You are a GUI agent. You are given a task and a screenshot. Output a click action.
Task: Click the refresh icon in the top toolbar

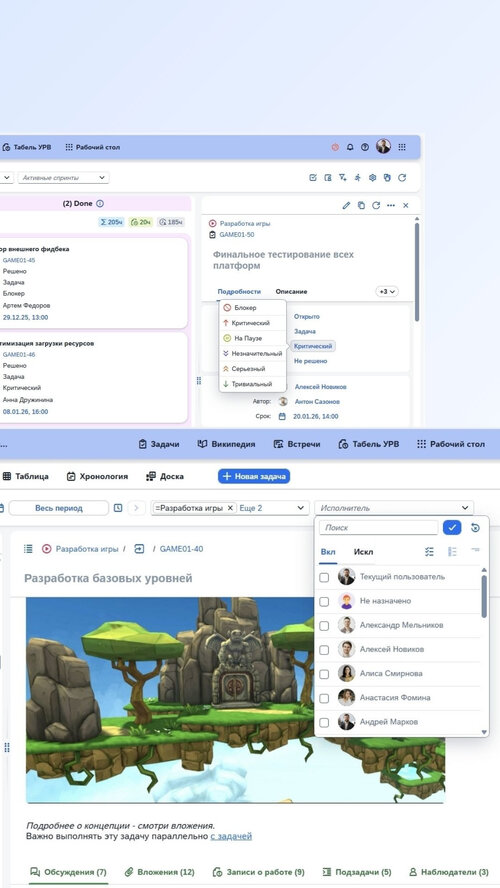402,178
